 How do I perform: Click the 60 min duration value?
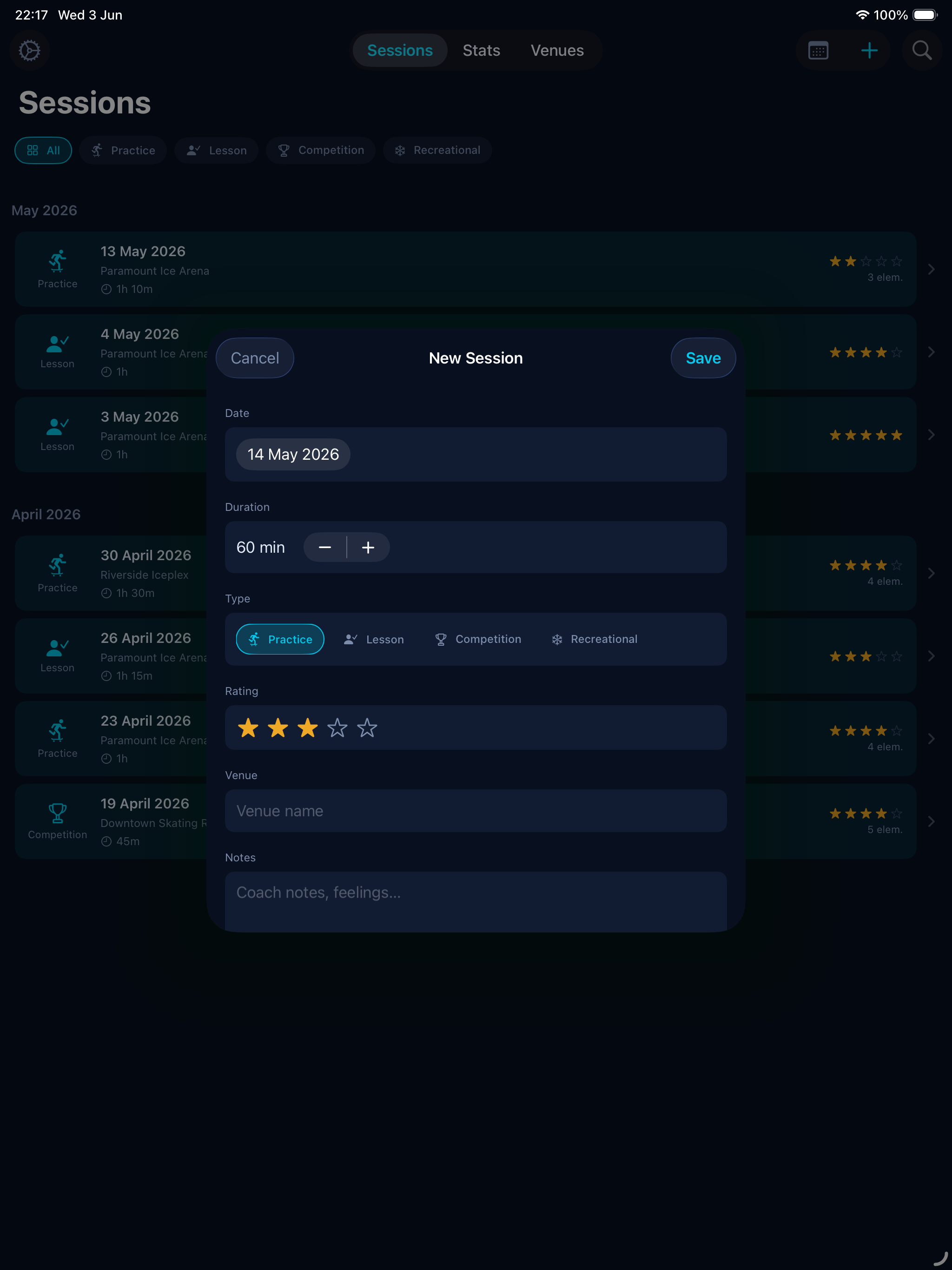pyautogui.click(x=261, y=547)
